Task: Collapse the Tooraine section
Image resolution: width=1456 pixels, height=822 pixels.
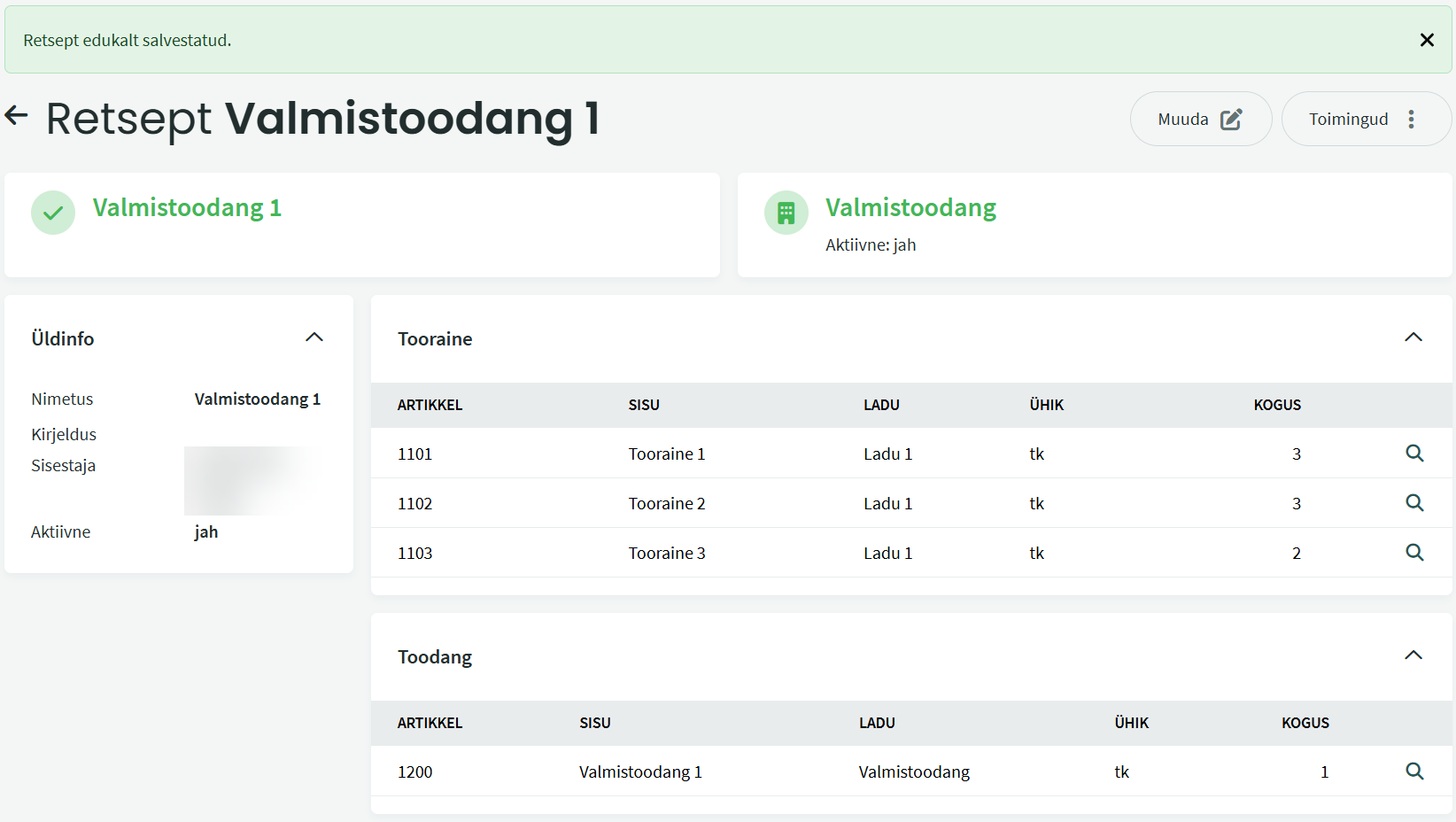Action: point(1413,337)
